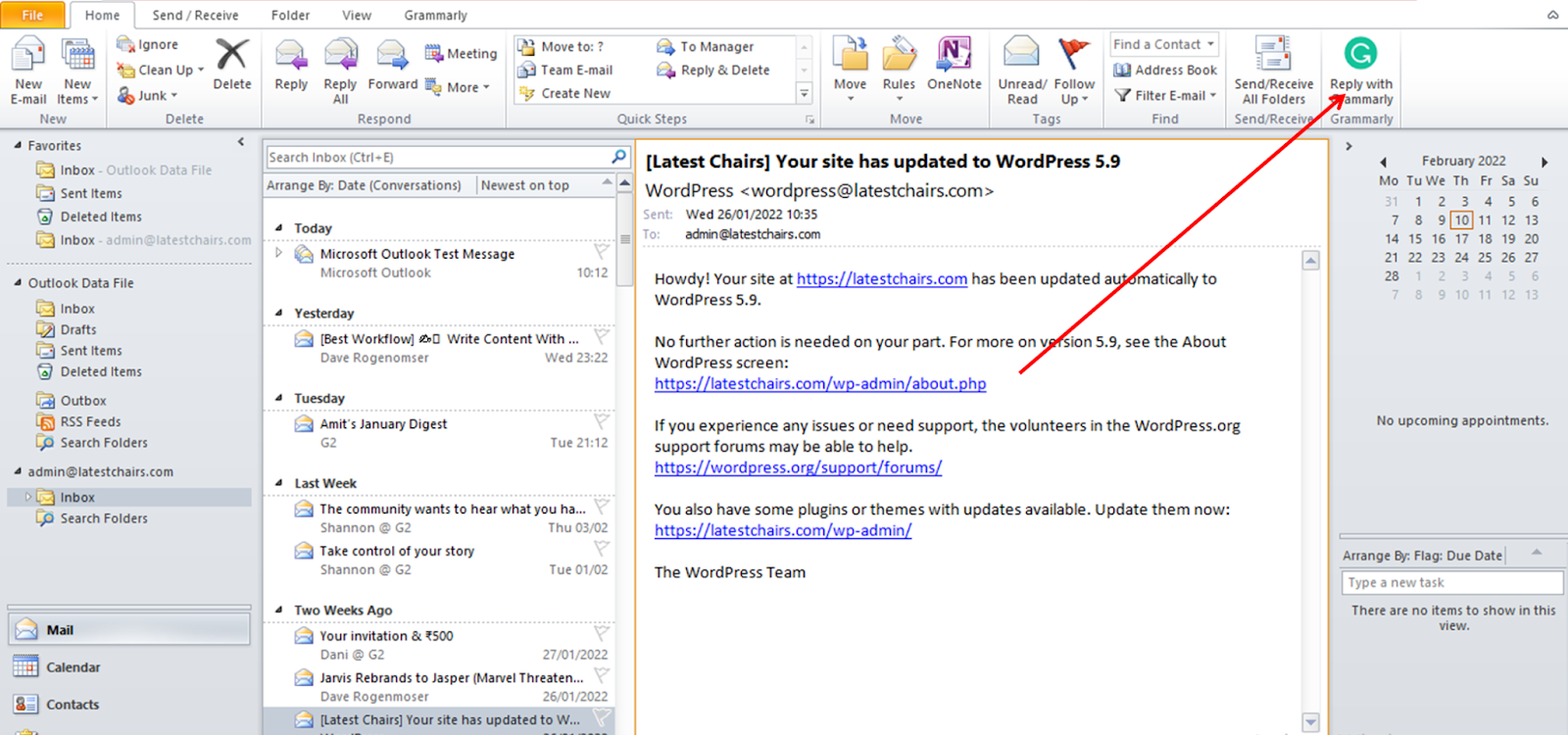Image resolution: width=1568 pixels, height=735 pixels.
Task: Select the Drafts folder
Action: coord(78,329)
